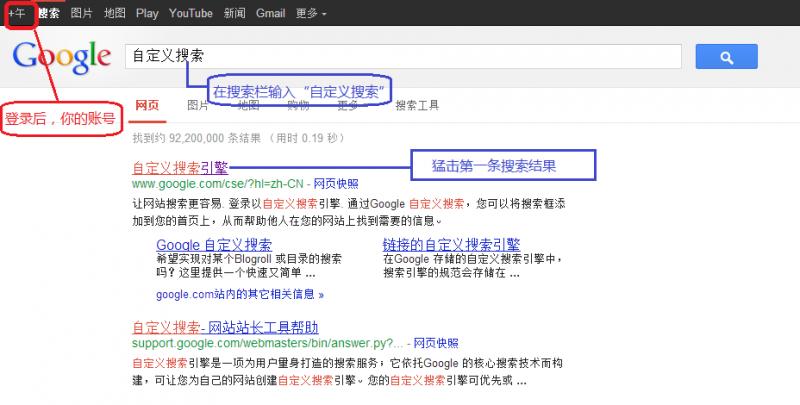
Task: Select the 网页 results tab
Action: pos(146,105)
